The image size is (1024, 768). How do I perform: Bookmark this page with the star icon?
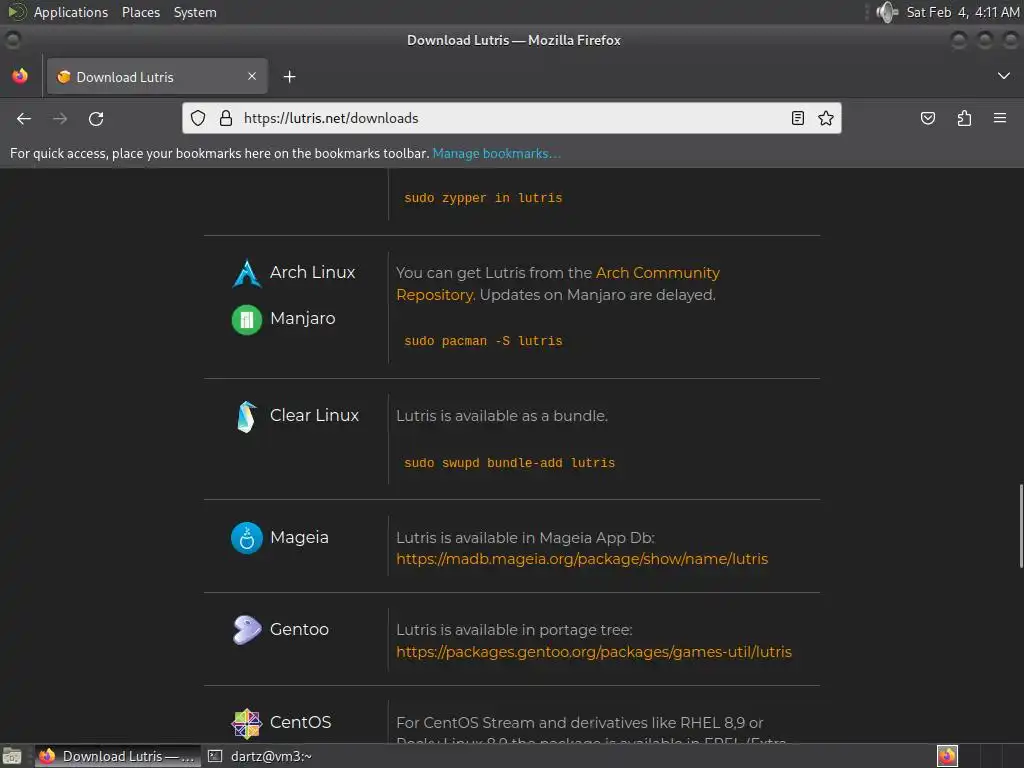point(826,118)
